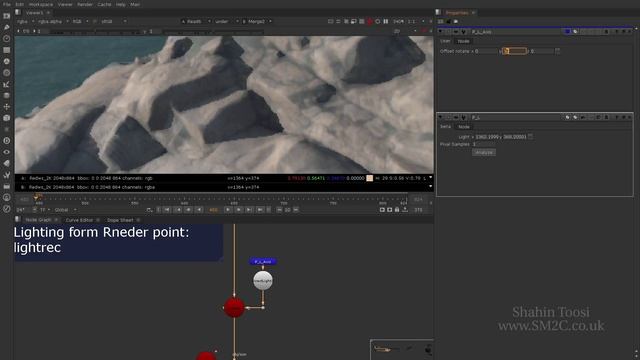
Task: Jump to the last frame
Action: pyautogui.click(x=260, y=209)
